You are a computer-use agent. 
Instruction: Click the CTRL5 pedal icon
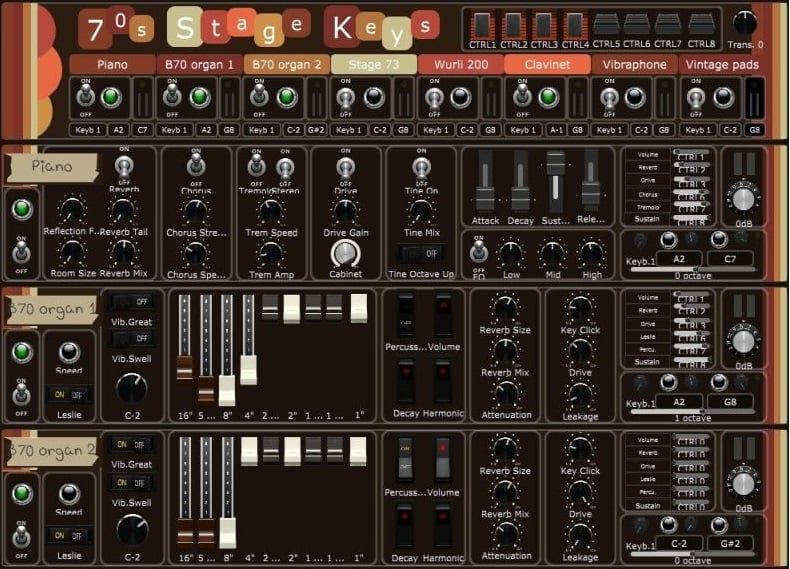pos(606,24)
